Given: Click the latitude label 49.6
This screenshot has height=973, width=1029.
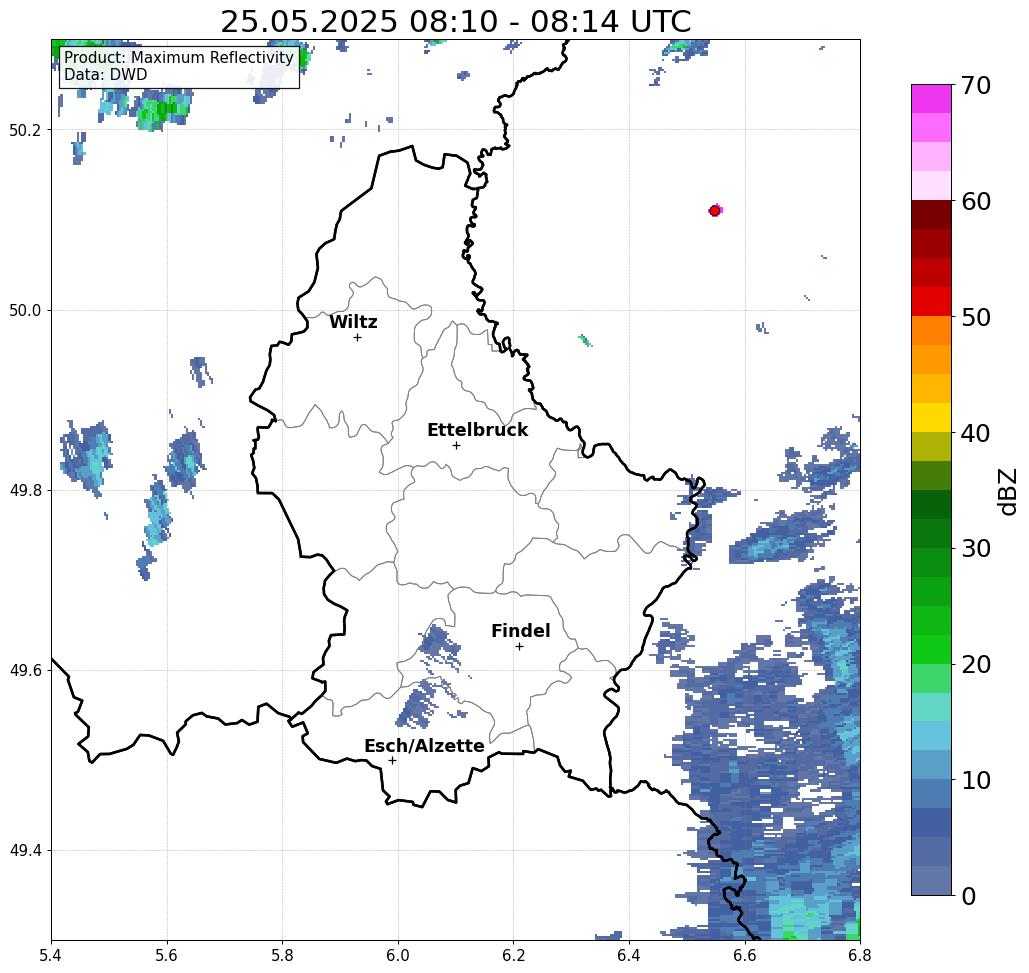Looking at the screenshot, I should coord(24,671).
